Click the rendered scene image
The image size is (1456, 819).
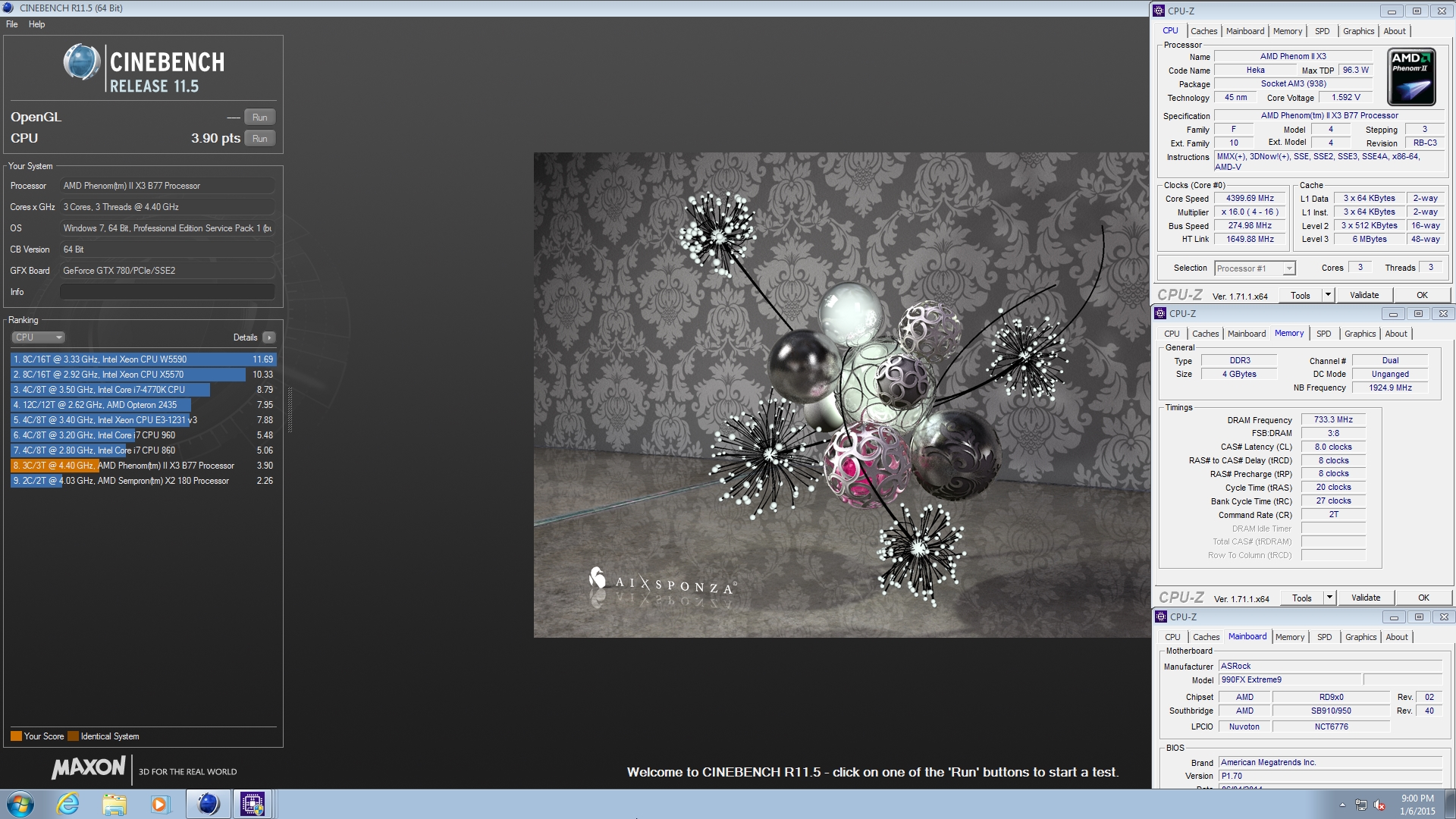point(842,395)
